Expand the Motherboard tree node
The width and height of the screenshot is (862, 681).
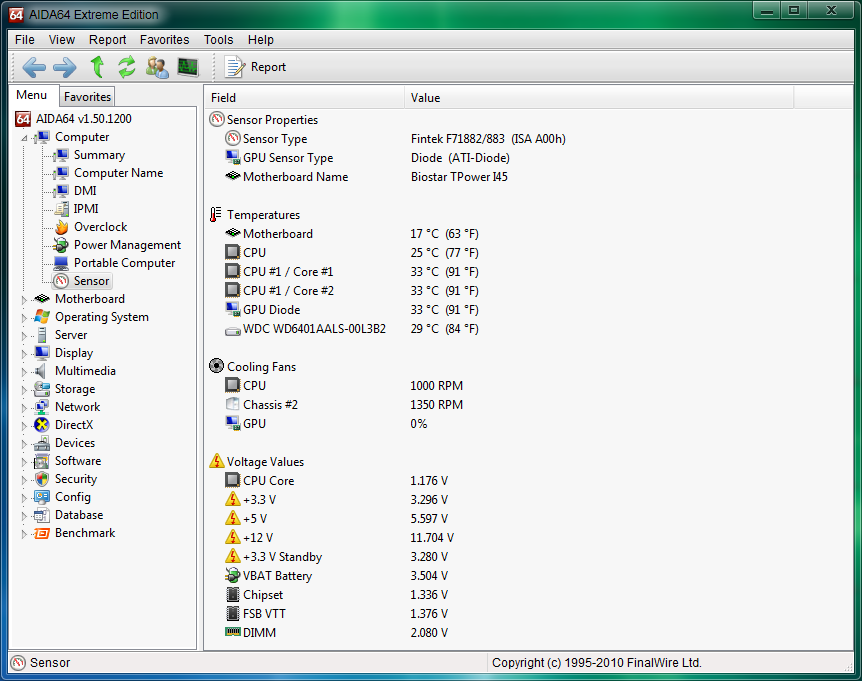[x=24, y=300]
